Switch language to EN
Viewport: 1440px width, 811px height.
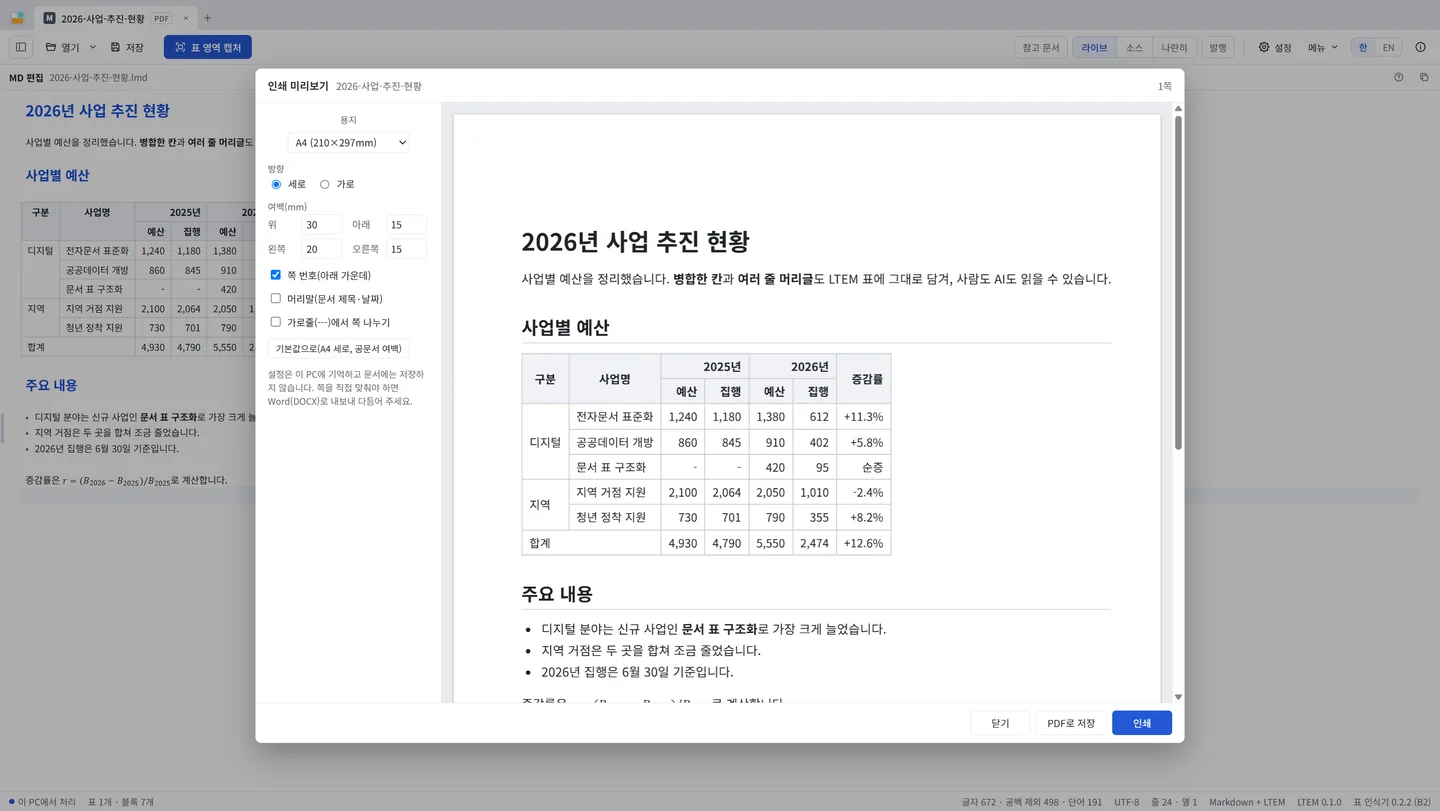[x=1388, y=47]
